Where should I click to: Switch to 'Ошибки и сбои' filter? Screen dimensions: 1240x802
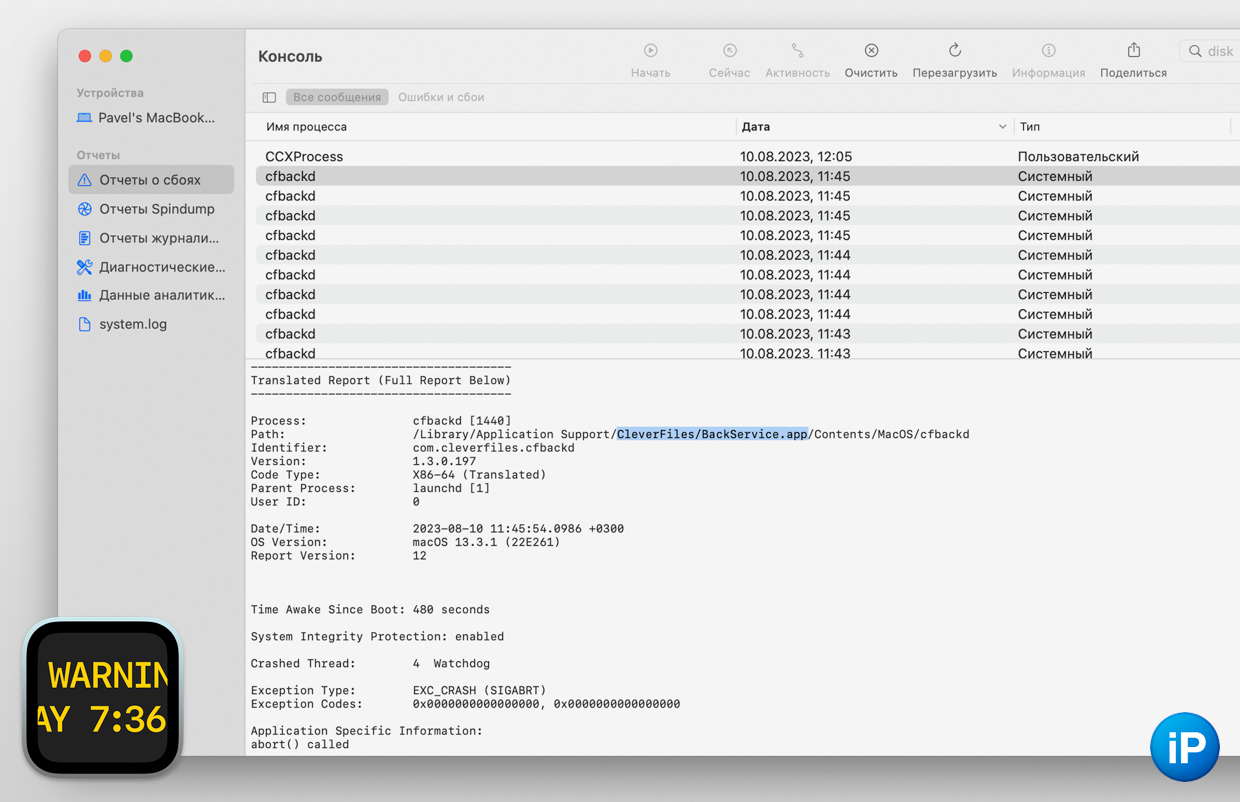click(x=441, y=98)
